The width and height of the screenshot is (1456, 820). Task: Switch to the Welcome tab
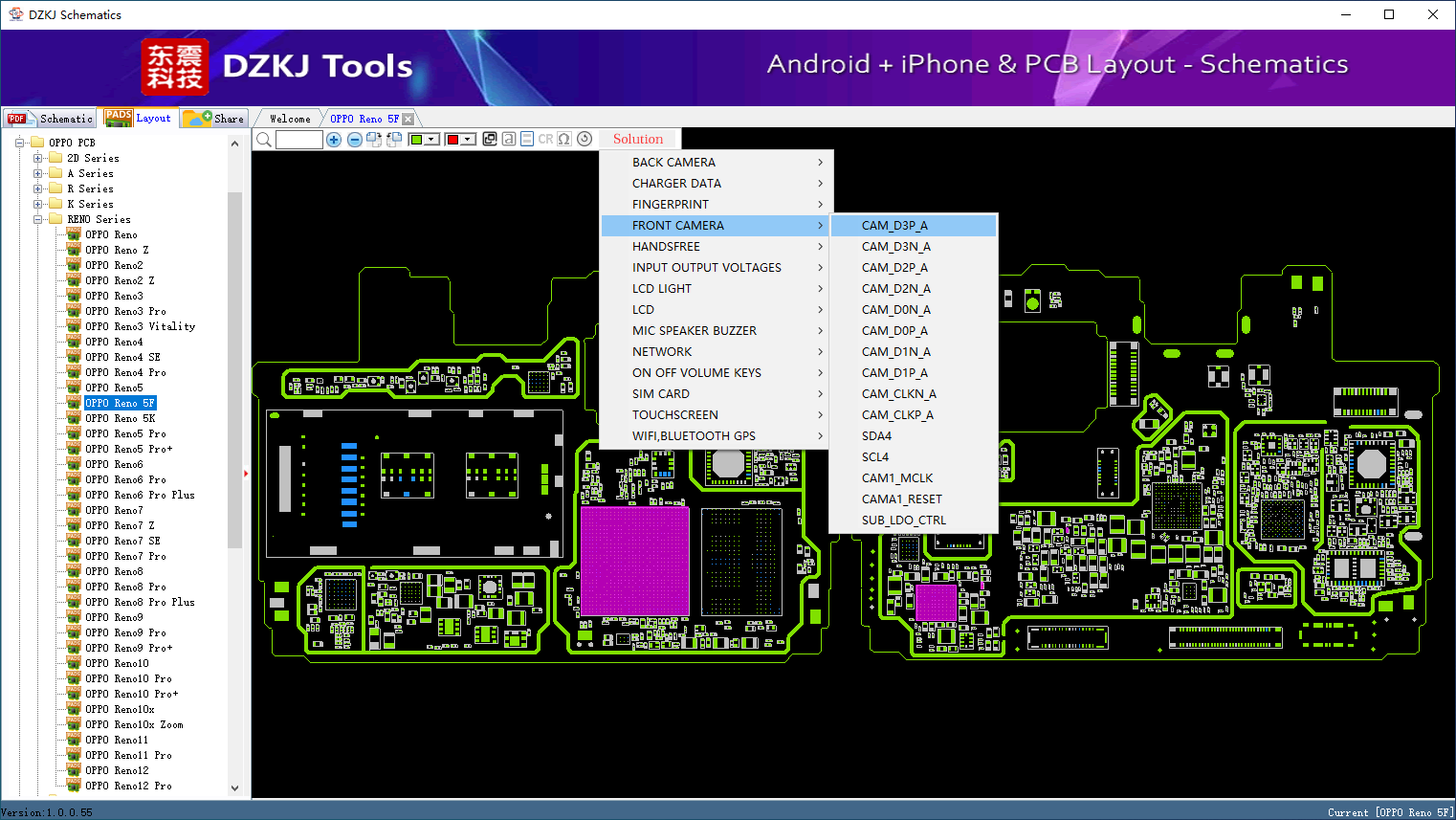coord(290,119)
